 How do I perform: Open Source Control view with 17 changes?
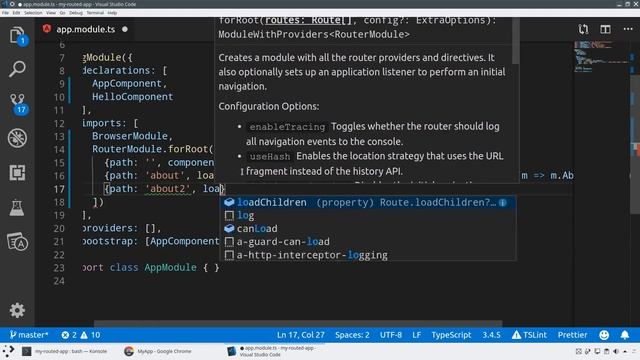(17, 103)
